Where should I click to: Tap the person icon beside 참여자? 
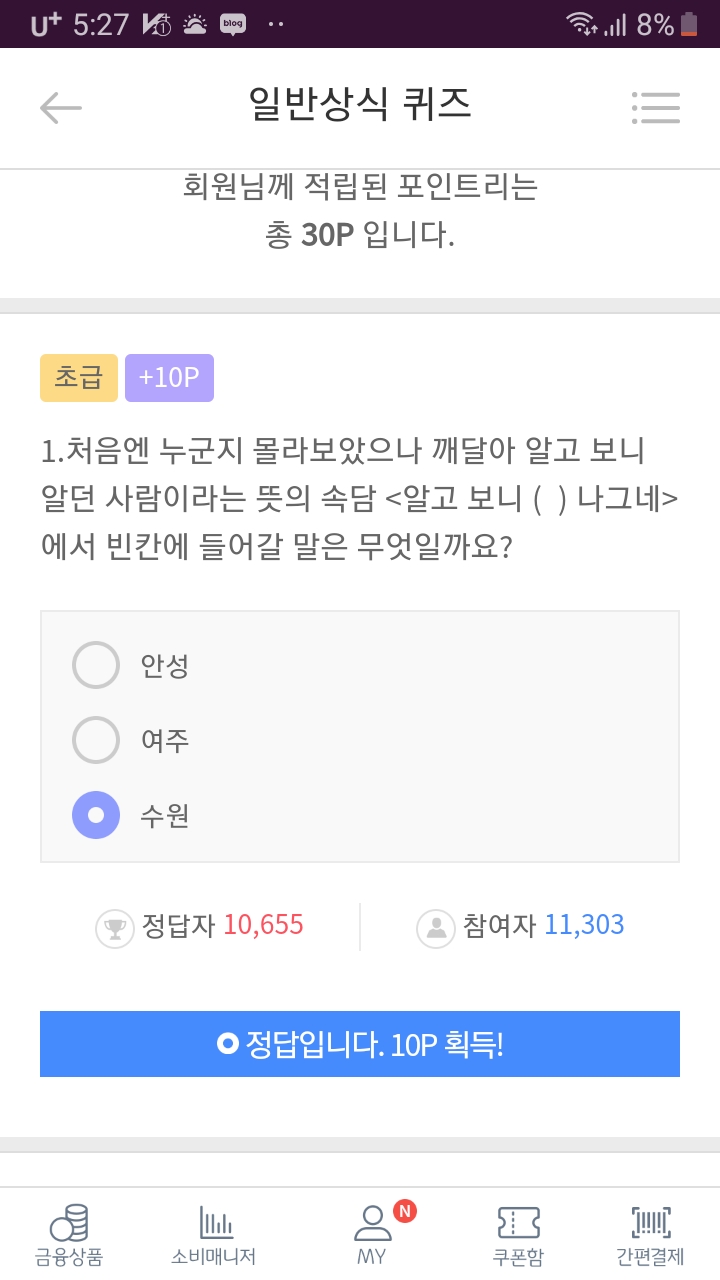pos(436,927)
